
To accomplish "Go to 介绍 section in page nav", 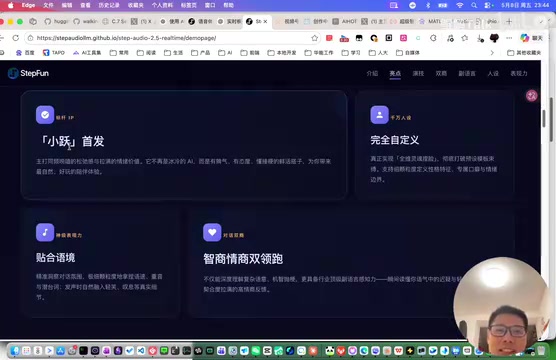I will click(x=372, y=73).
